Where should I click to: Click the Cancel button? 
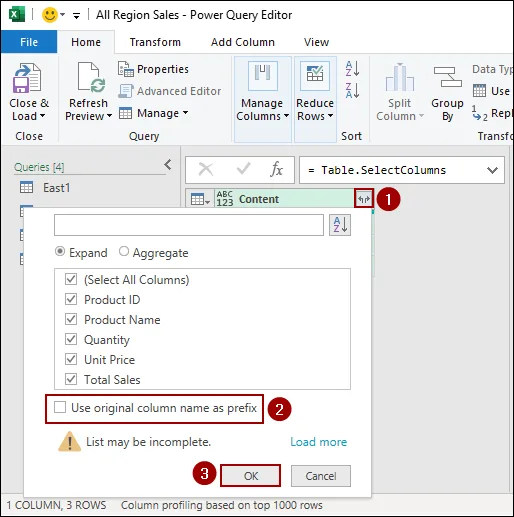pyautogui.click(x=321, y=476)
